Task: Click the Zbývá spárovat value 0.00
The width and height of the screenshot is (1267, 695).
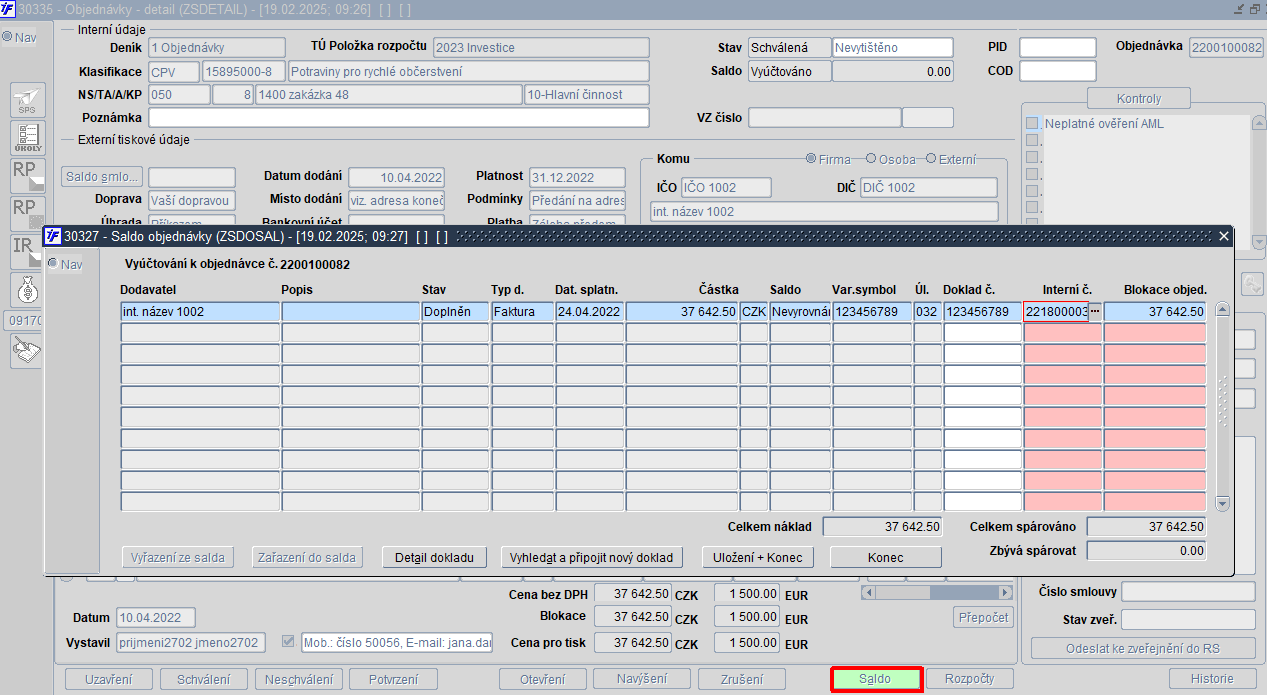Action: pos(1146,550)
